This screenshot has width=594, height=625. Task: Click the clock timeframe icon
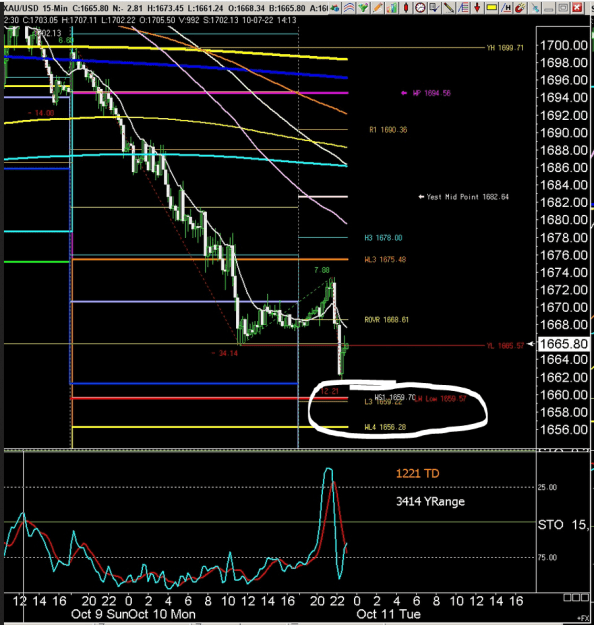pos(420,8)
